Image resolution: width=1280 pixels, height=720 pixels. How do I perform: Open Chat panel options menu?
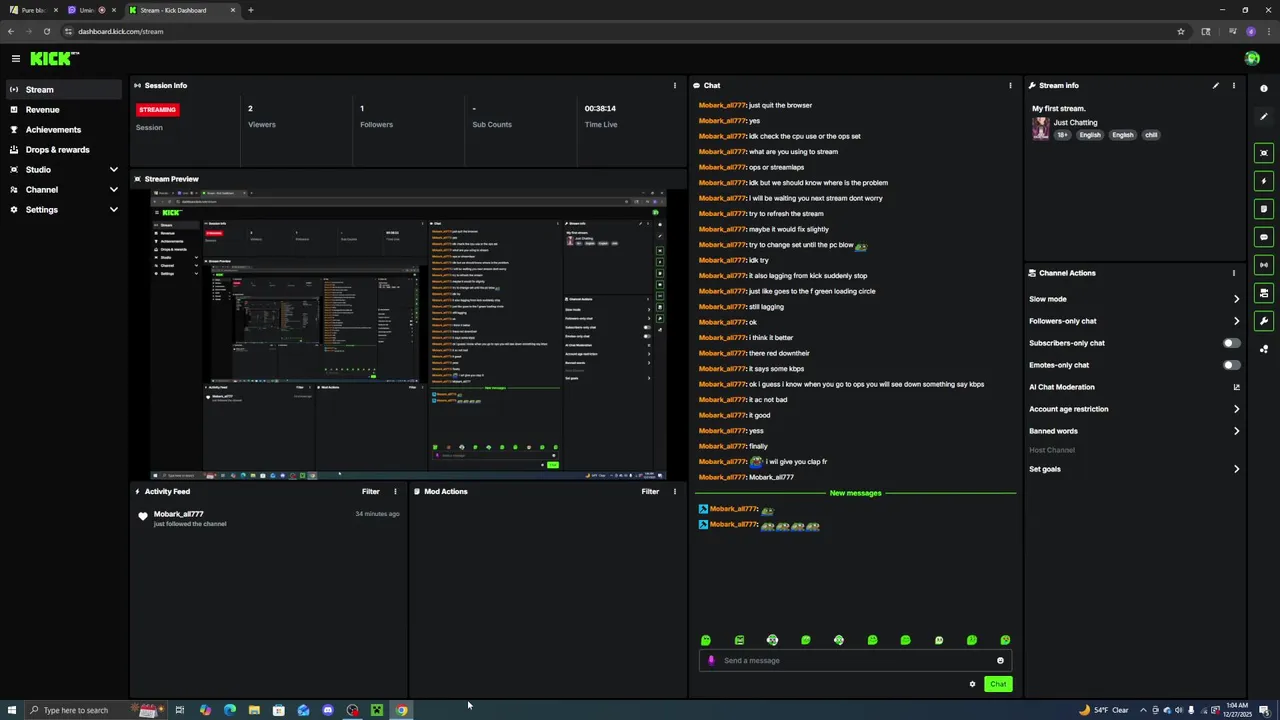click(x=1010, y=86)
